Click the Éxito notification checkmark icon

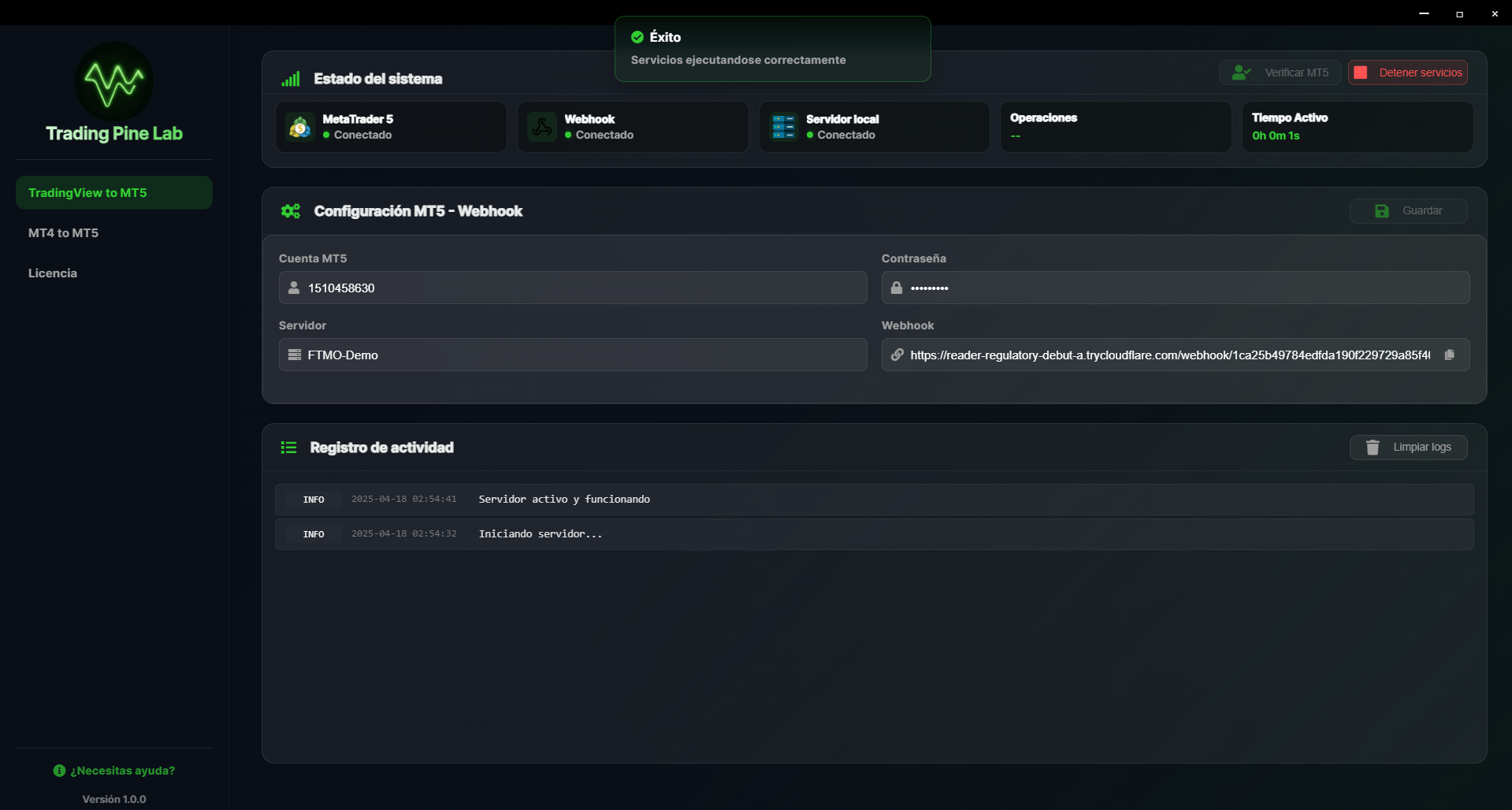click(x=637, y=37)
